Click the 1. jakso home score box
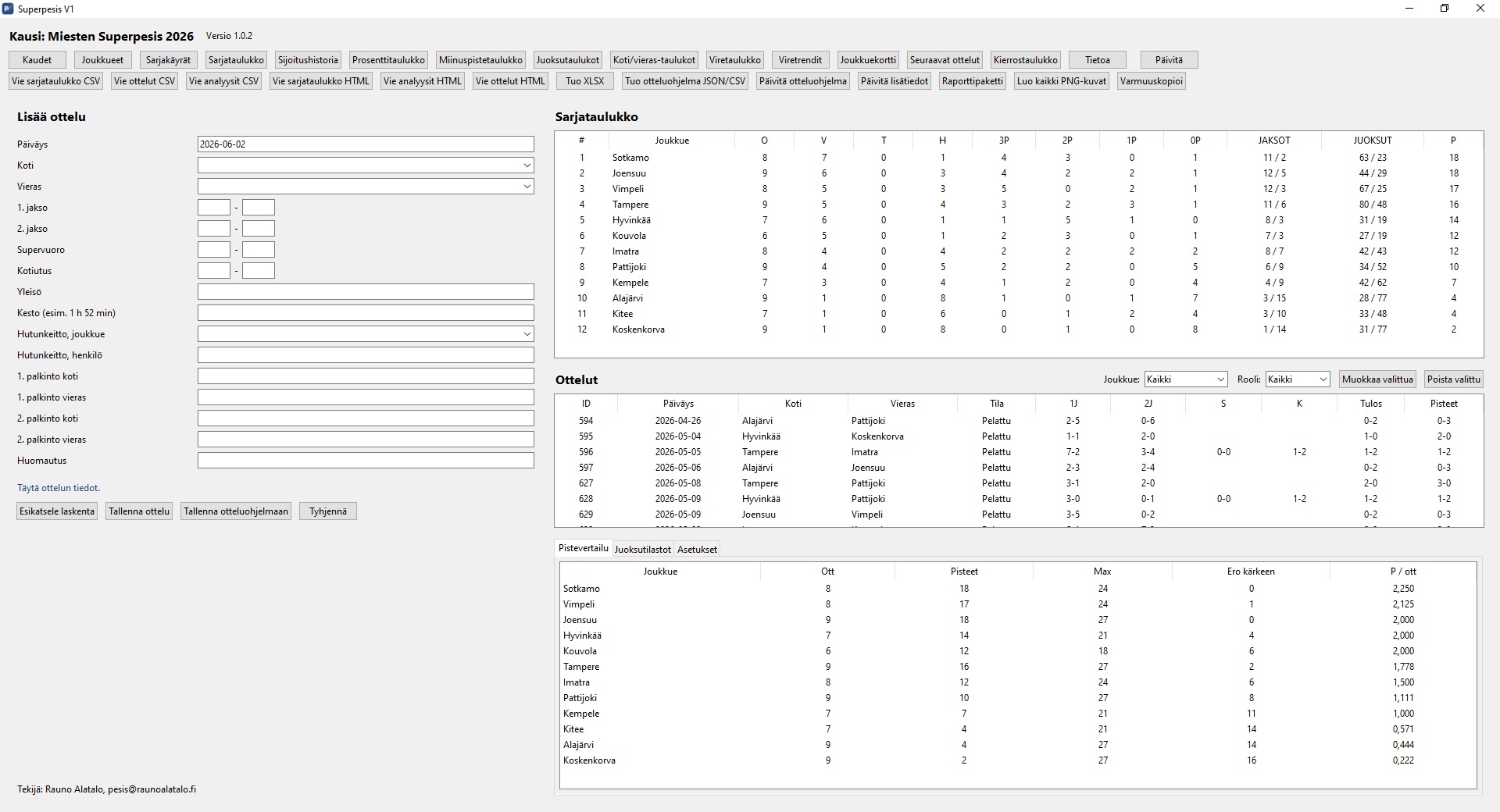 214,208
